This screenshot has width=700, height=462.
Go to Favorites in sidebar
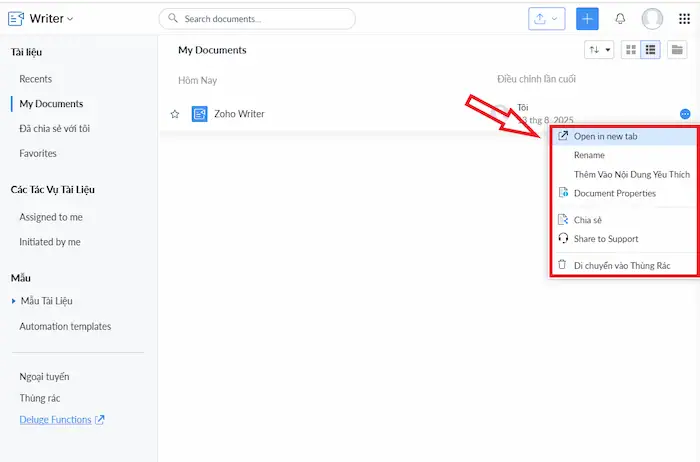point(38,153)
